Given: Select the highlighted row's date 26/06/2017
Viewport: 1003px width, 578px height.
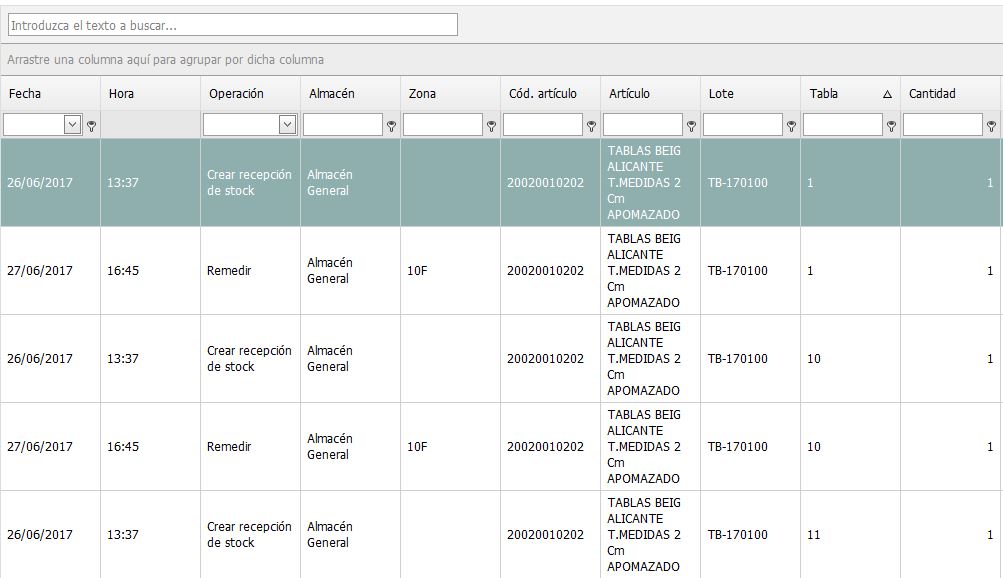Looking at the screenshot, I should pos(40,182).
